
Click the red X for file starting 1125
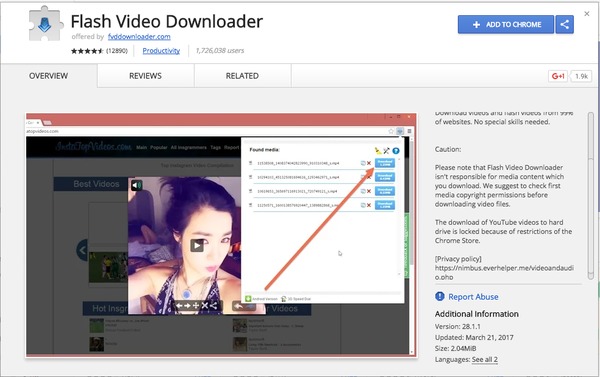(369, 205)
